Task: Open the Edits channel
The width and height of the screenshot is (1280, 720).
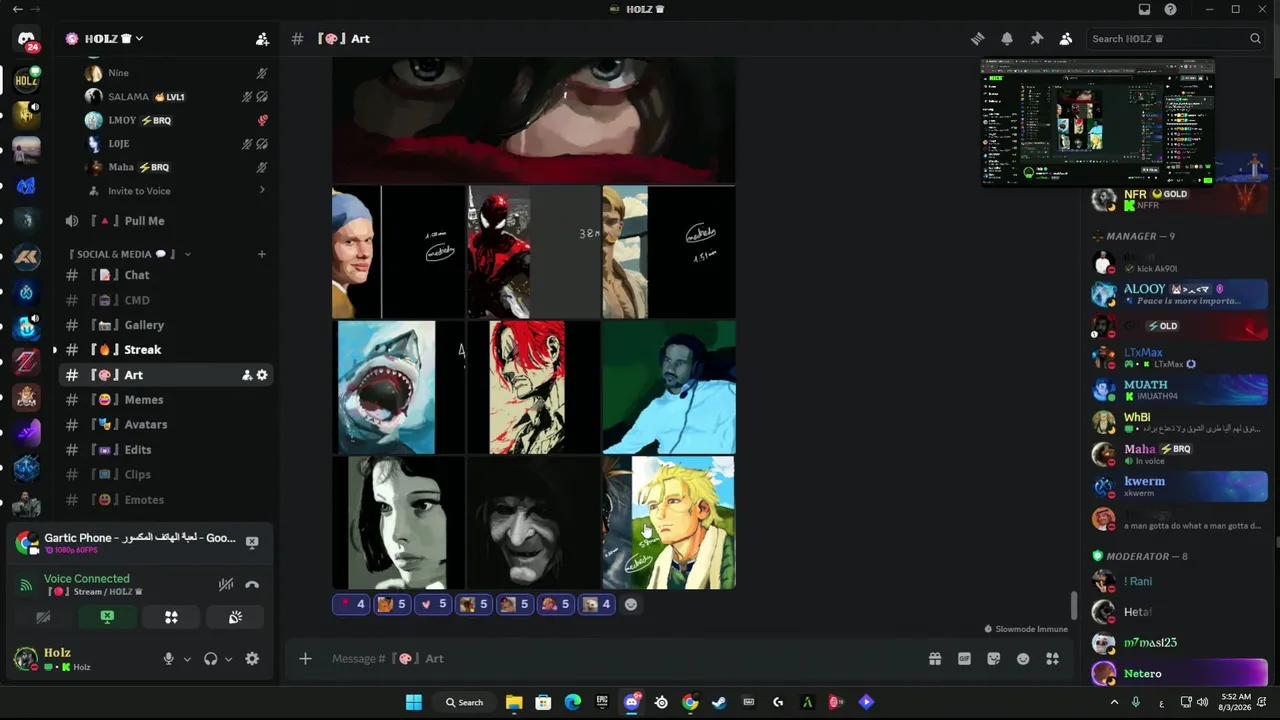Action: [165, 450]
